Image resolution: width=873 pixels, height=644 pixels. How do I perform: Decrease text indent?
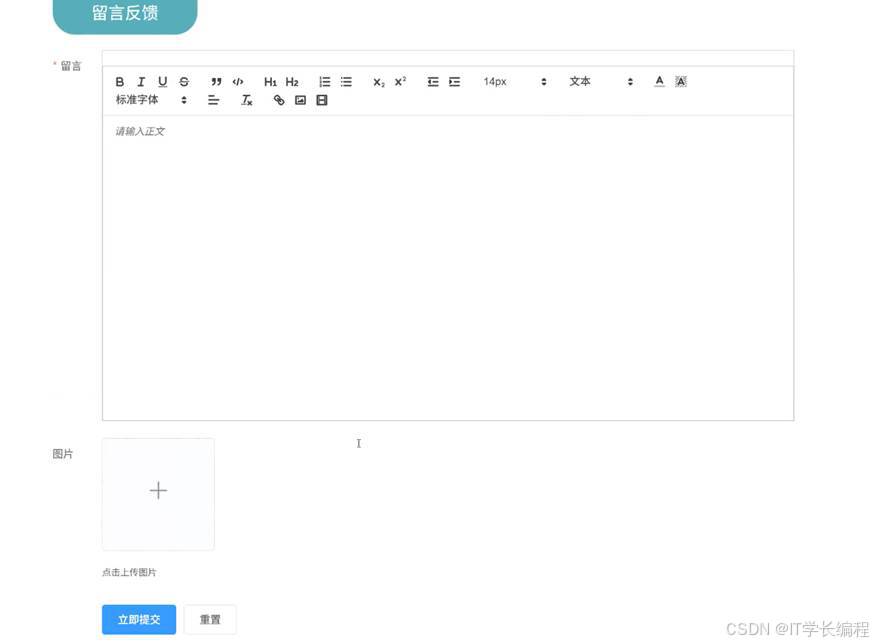tap(433, 82)
